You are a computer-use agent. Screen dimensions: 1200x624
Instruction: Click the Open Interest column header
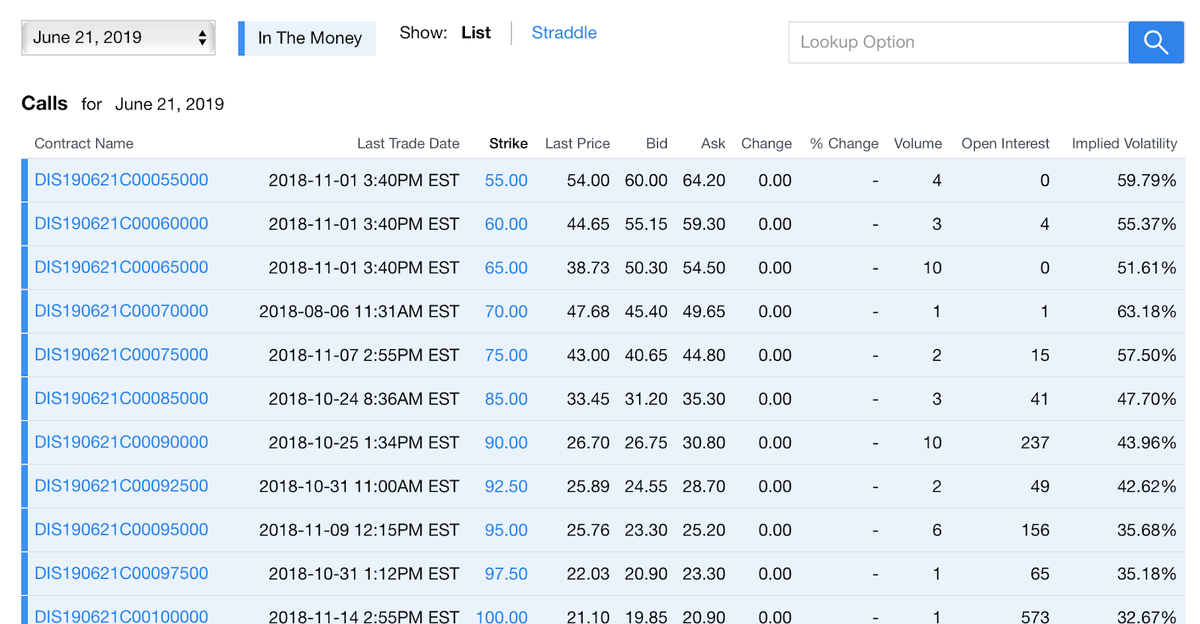(1005, 143)
